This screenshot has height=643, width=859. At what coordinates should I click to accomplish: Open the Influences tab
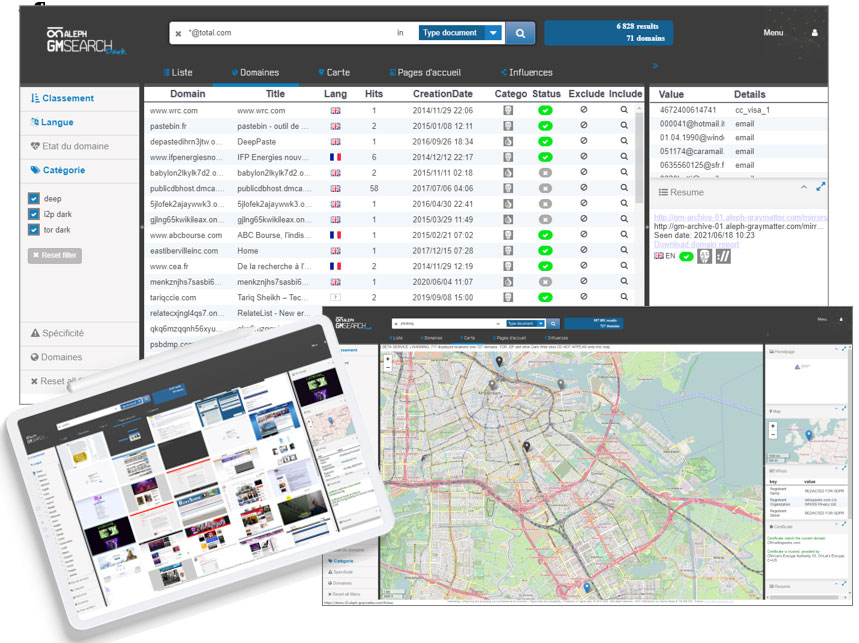click(526, 72)
